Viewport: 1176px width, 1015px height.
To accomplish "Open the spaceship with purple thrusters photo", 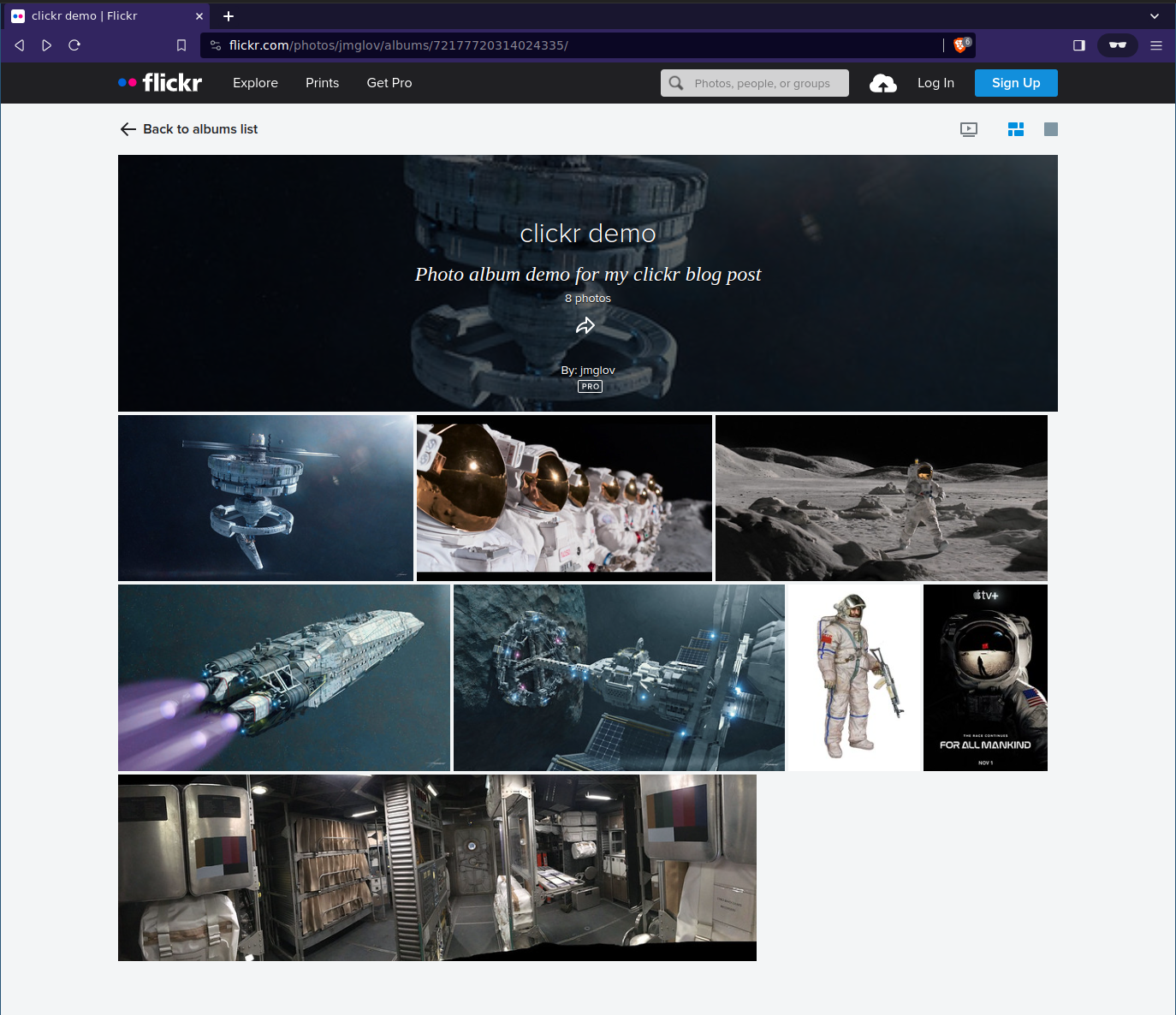I will 284,678.
